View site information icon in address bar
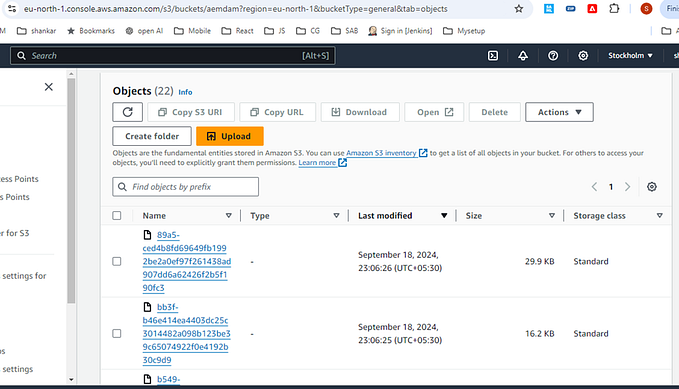 point(12,9)
